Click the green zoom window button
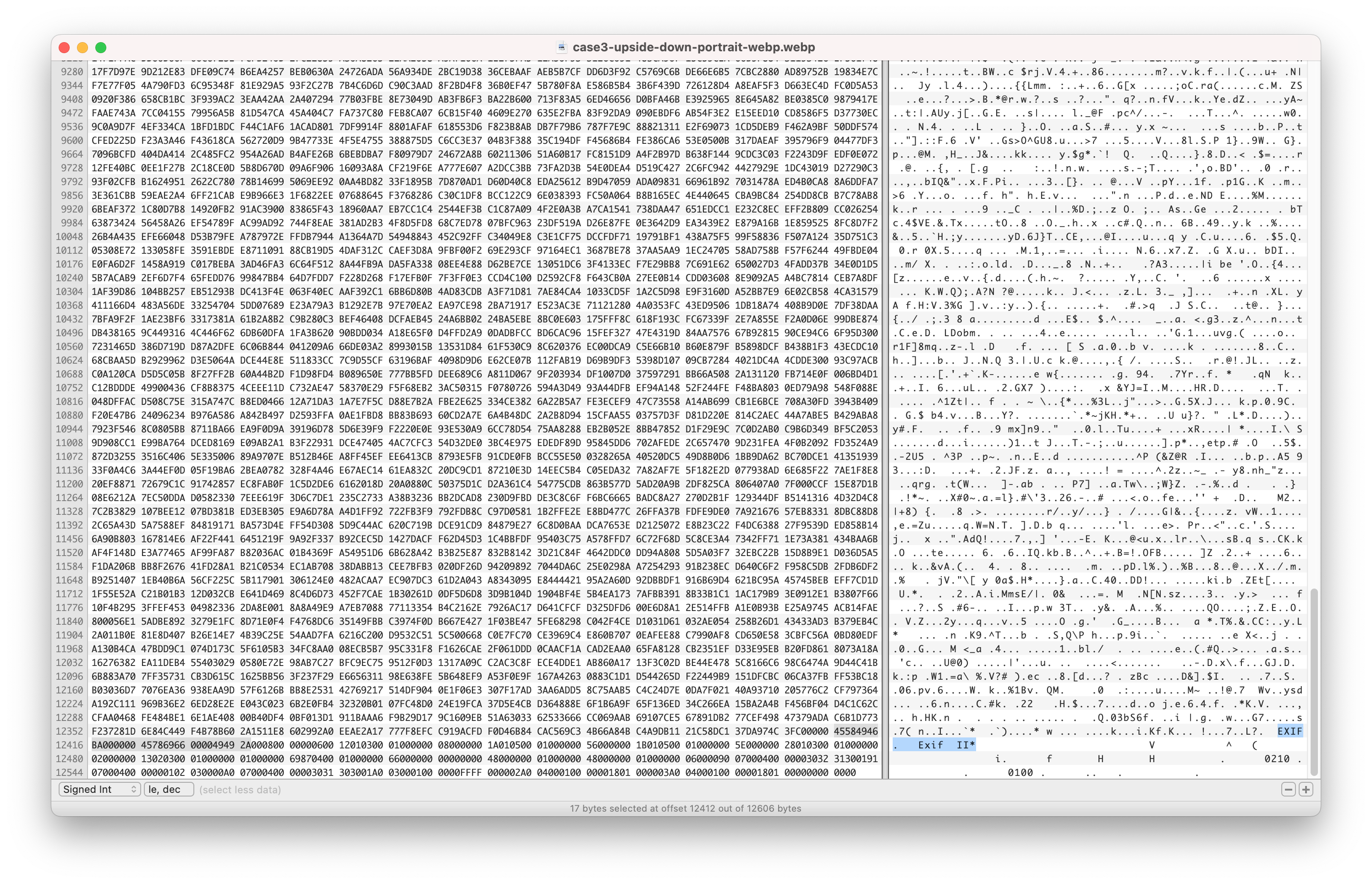 (101, 48)
